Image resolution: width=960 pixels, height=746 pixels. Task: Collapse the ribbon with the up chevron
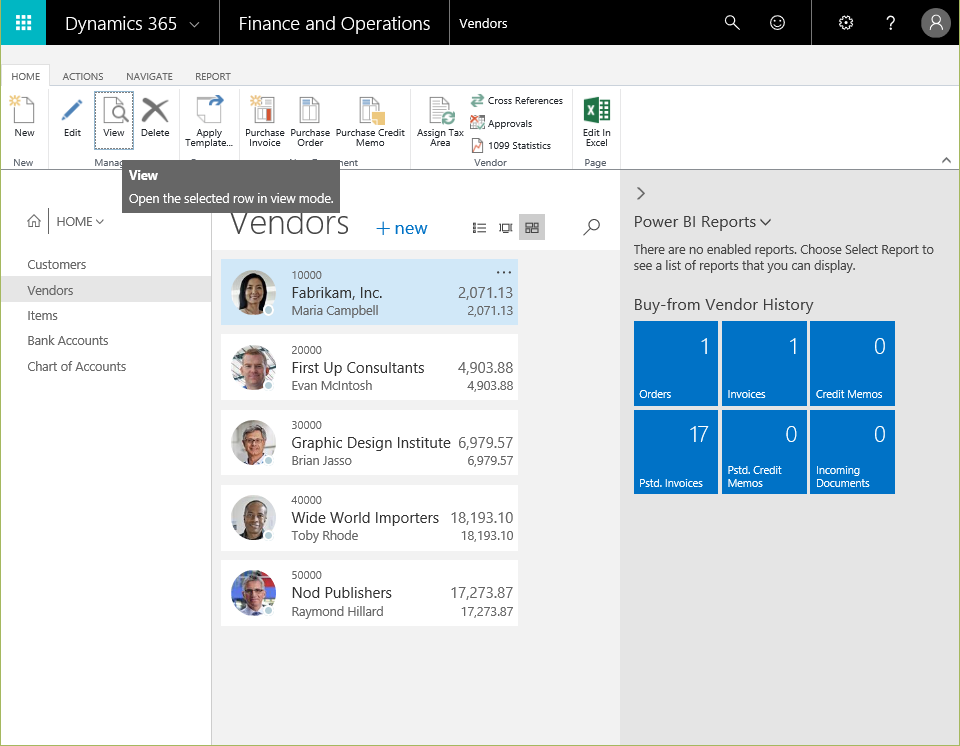[x=946, y=160]
